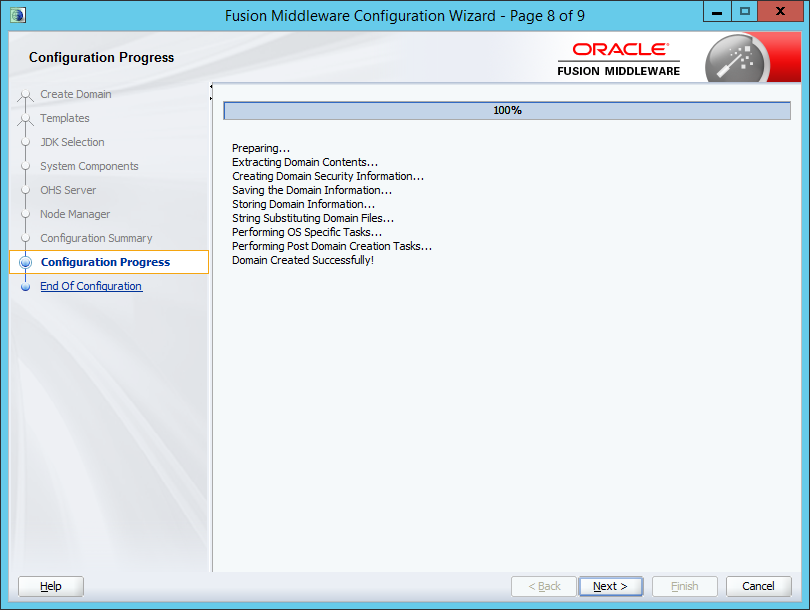Select the OHS Server step
This screenshot has width=810, height=611.
coord(68,190)
